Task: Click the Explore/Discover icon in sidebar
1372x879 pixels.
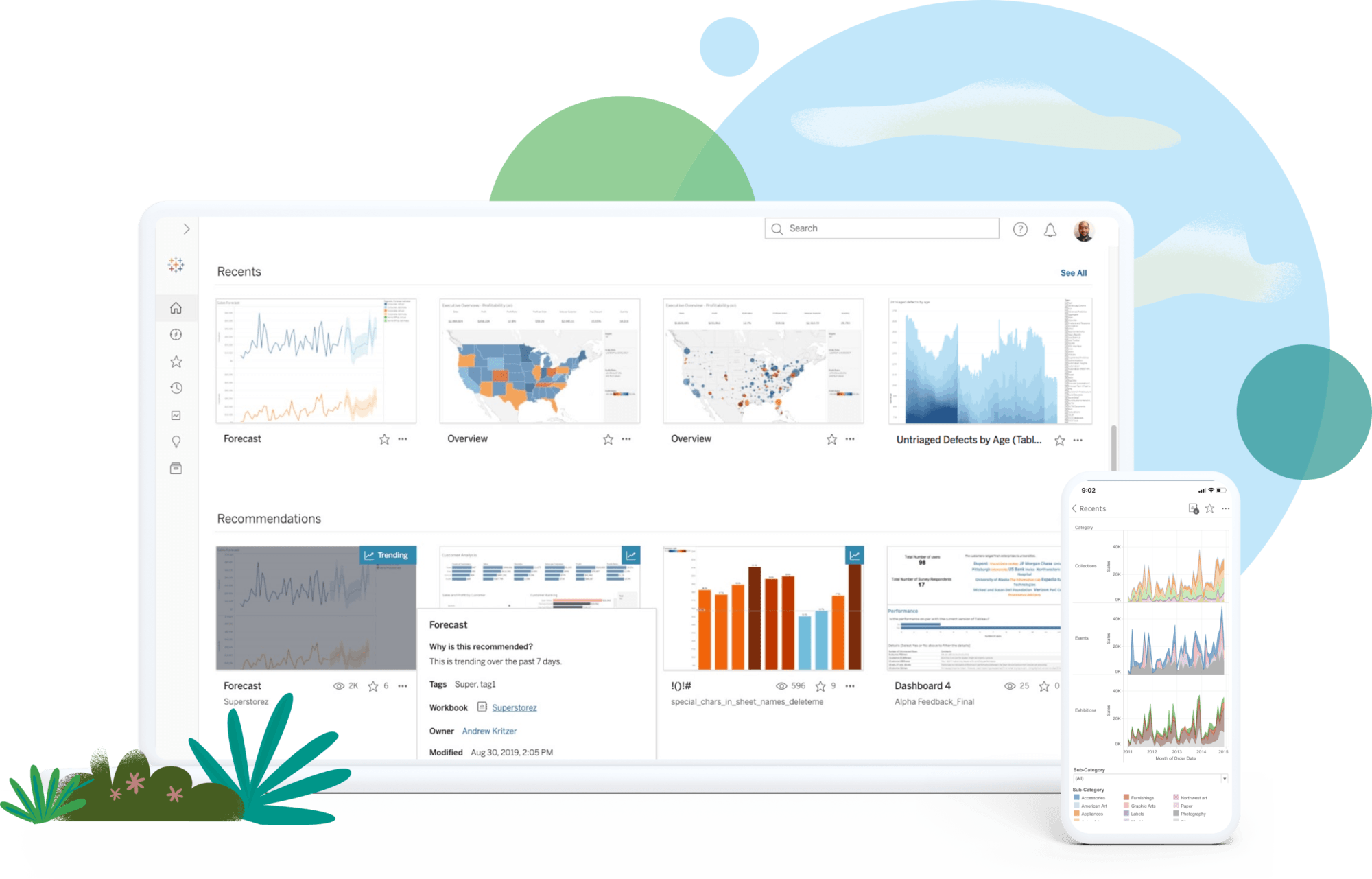Action: tap(182, 335)
